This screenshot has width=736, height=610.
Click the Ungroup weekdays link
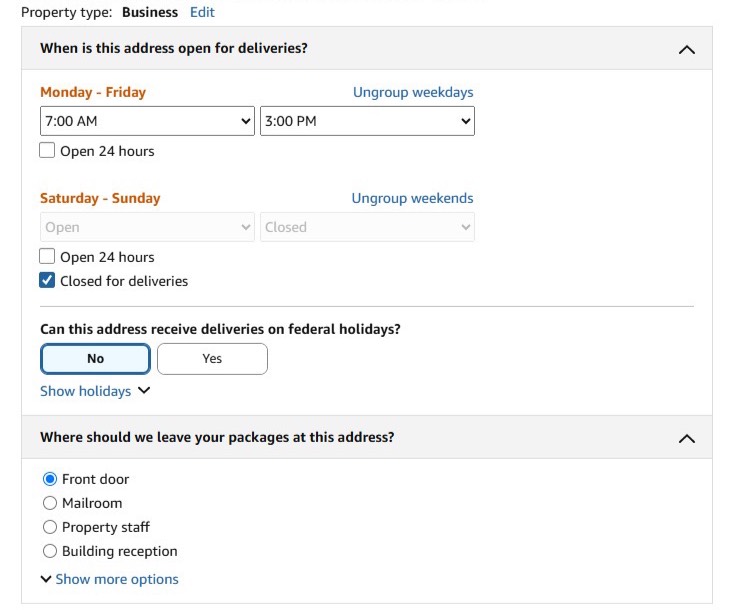413,92
